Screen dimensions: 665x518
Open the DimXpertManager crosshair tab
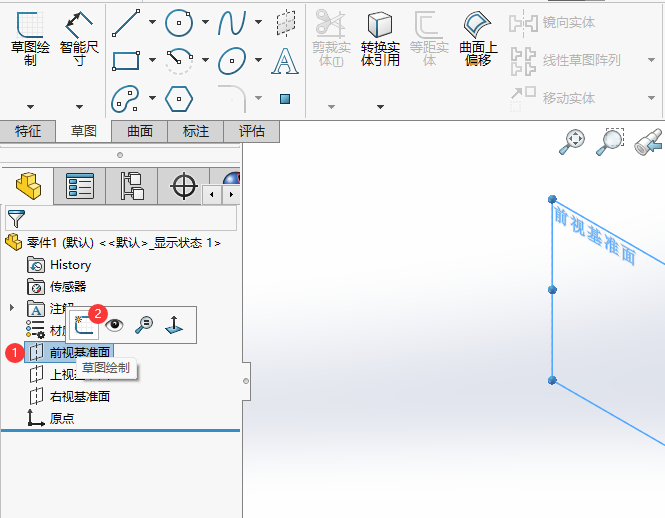[184, 186]
